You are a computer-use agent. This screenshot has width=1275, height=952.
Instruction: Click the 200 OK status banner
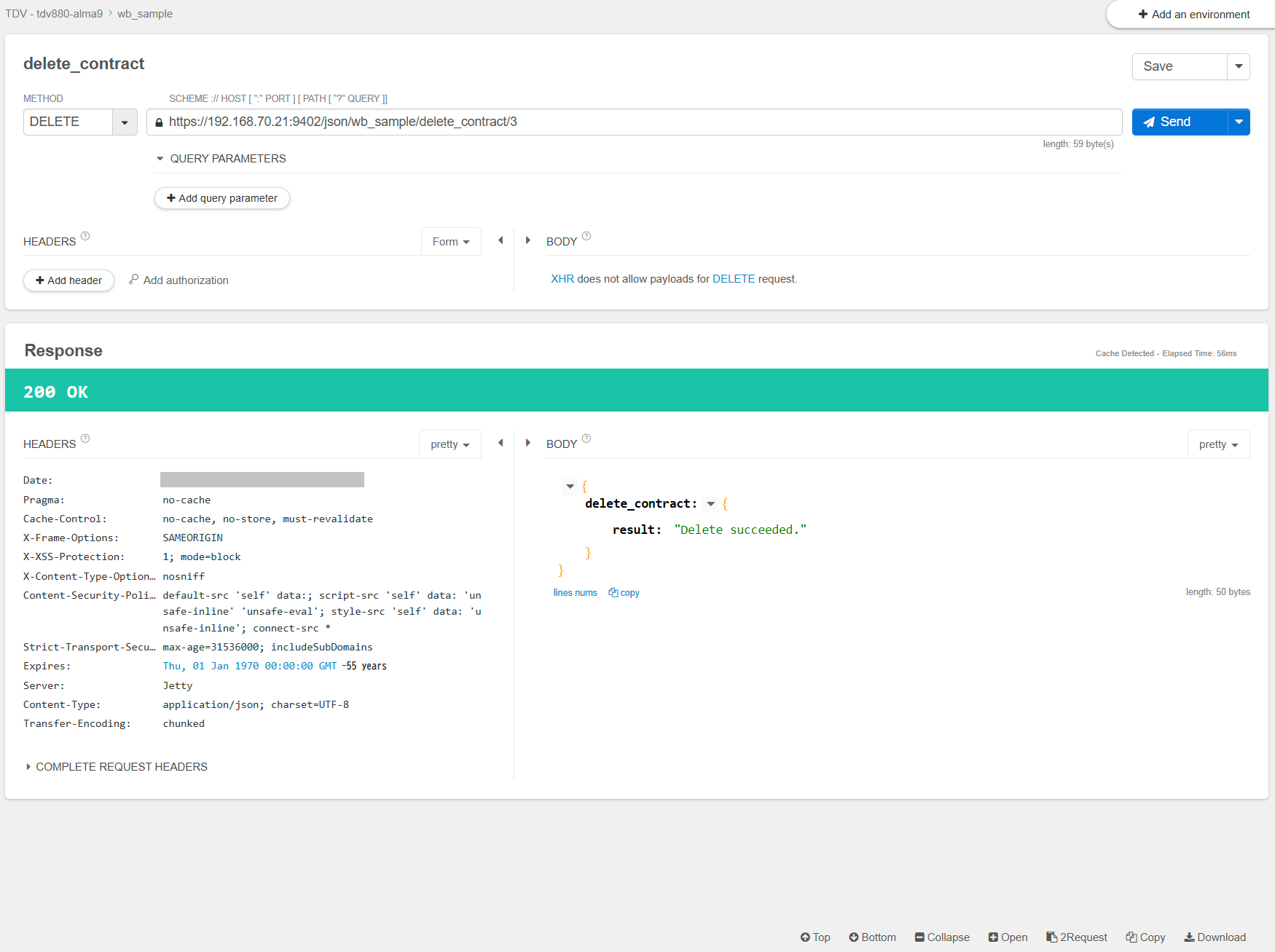point(637,390)
